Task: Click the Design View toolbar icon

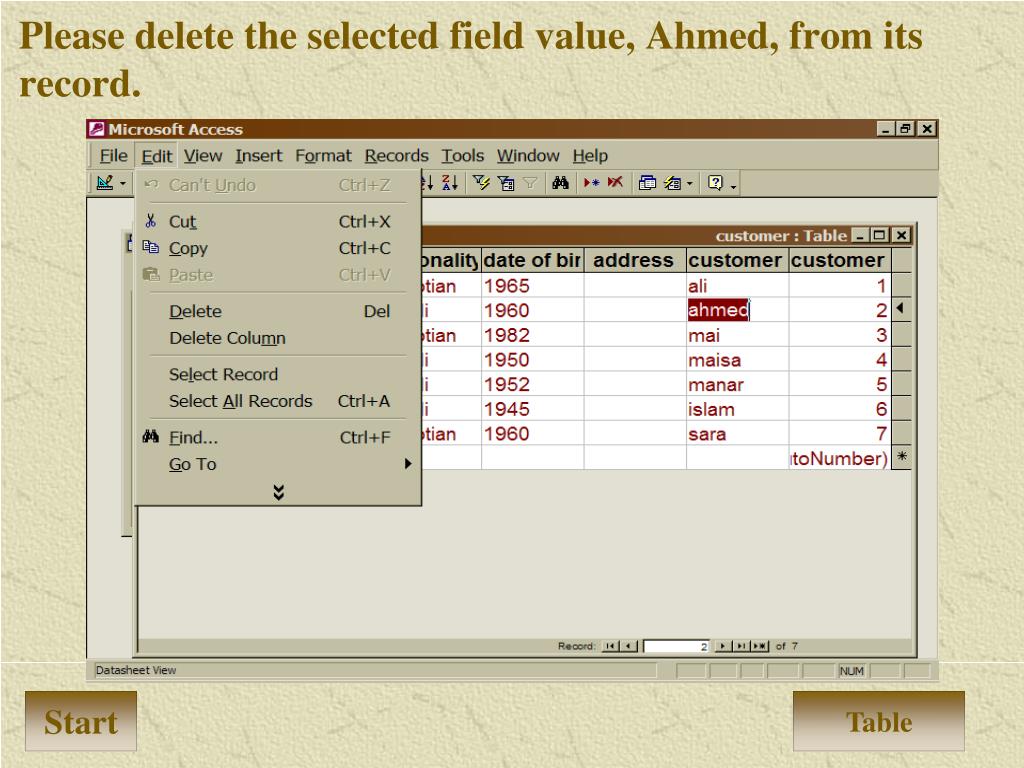Action: click(x=104, y=183)
